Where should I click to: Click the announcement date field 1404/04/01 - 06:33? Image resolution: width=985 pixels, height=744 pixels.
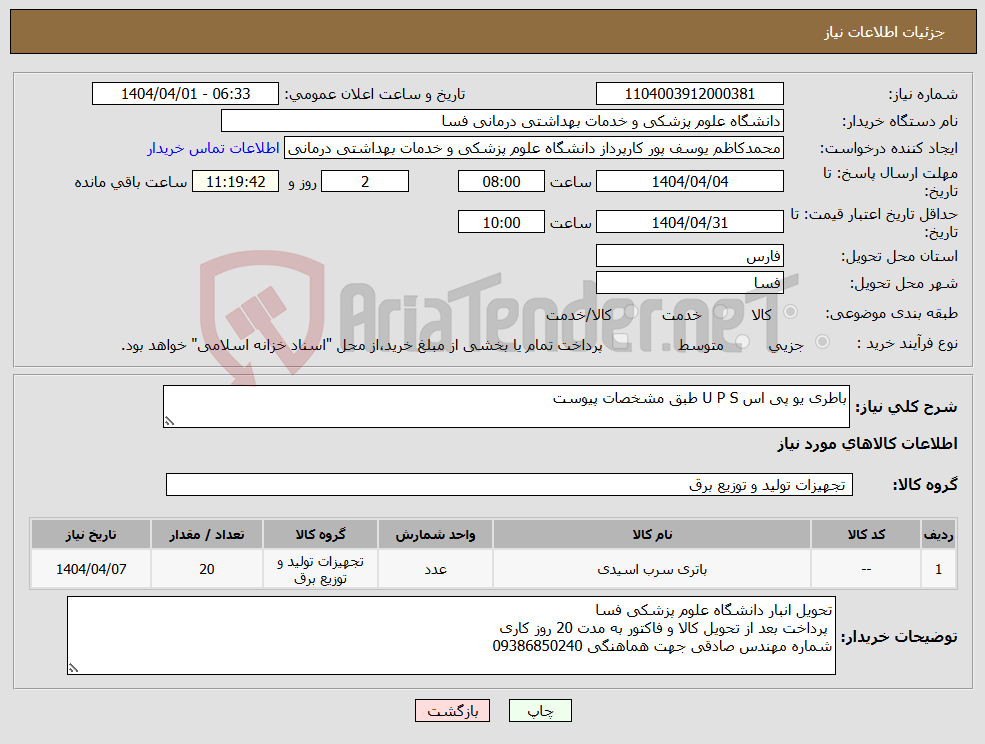tap(185, 94)
